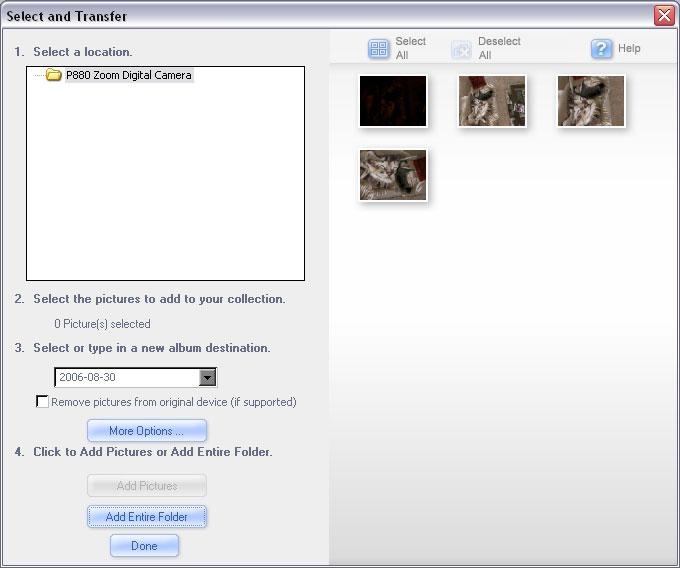
Task: Click the Select All grid icon
Action: [379, 49]
